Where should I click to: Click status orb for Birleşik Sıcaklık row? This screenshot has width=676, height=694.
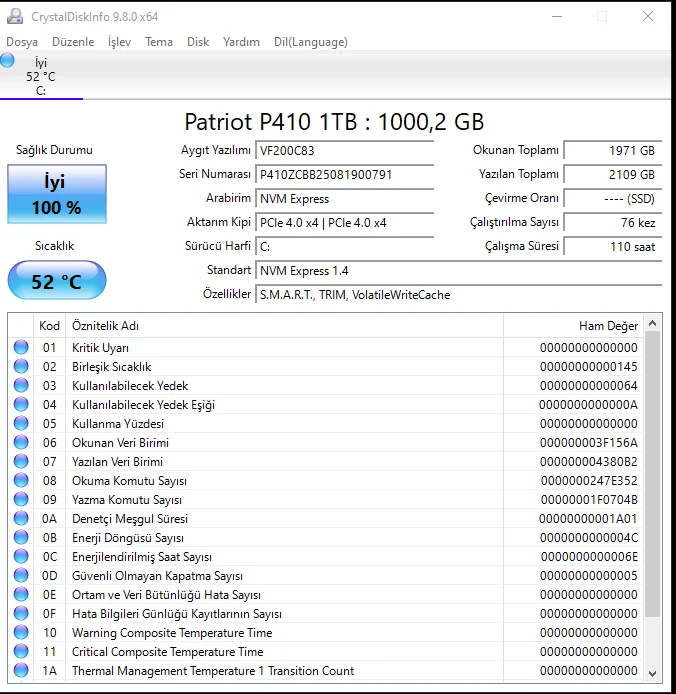click(x=21, y=366)
